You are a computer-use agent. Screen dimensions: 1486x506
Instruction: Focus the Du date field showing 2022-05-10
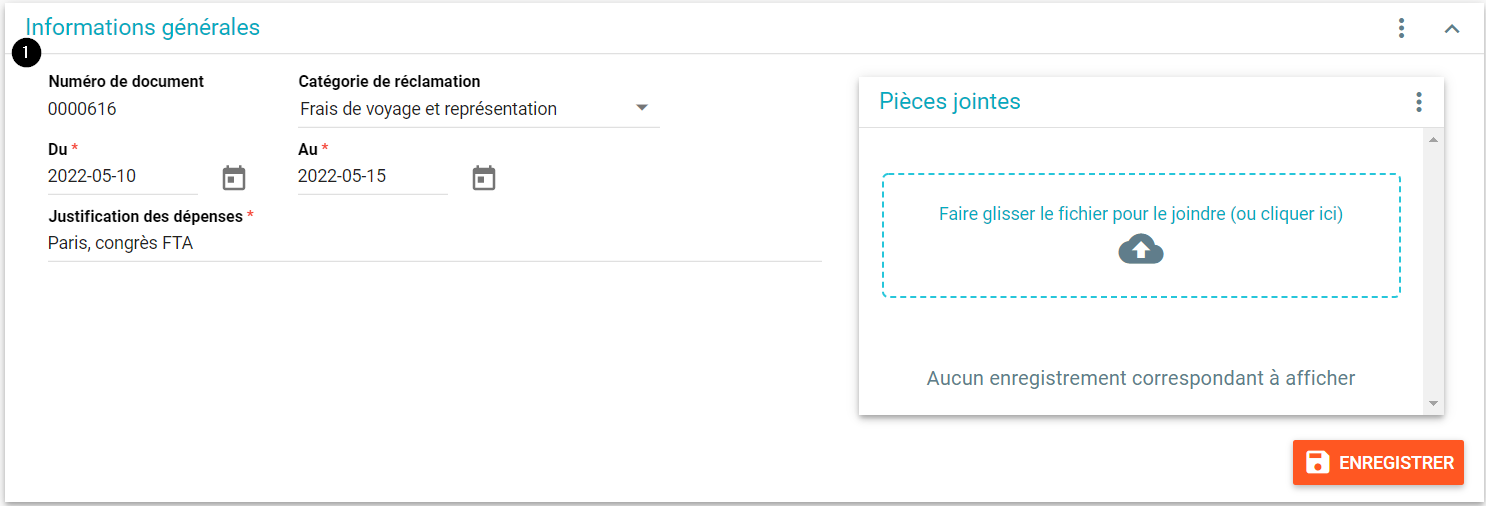tap(123, 177)
